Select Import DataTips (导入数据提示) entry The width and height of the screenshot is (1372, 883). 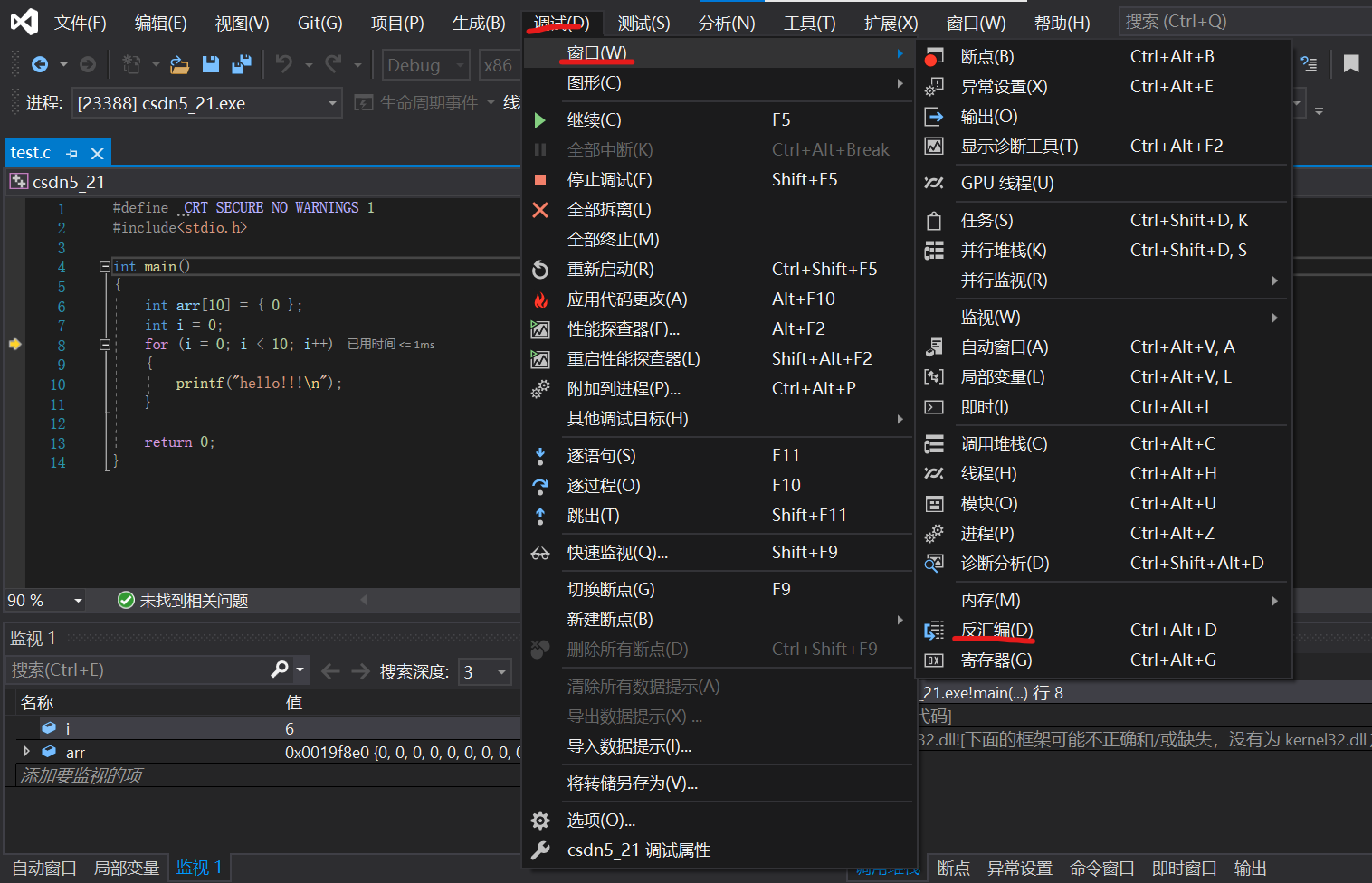719,746
